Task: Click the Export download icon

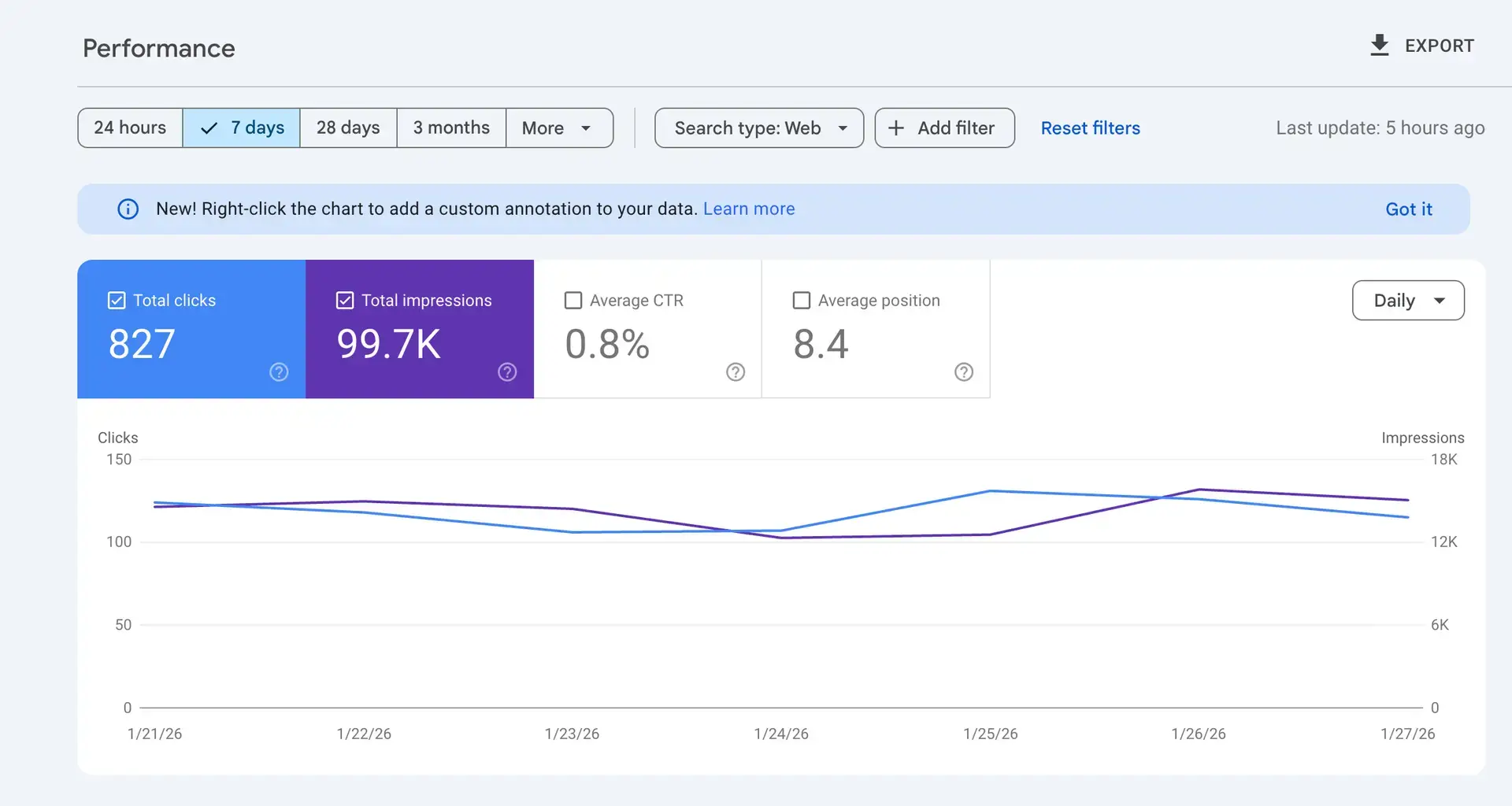Action: pyautogui.click(x=1380, y=45)
